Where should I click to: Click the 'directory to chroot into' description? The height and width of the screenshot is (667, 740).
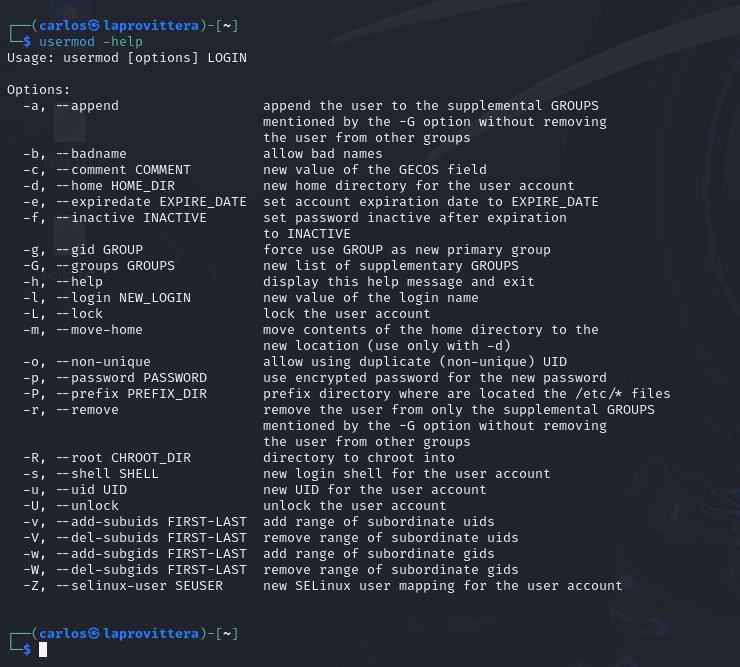[359, 458]
